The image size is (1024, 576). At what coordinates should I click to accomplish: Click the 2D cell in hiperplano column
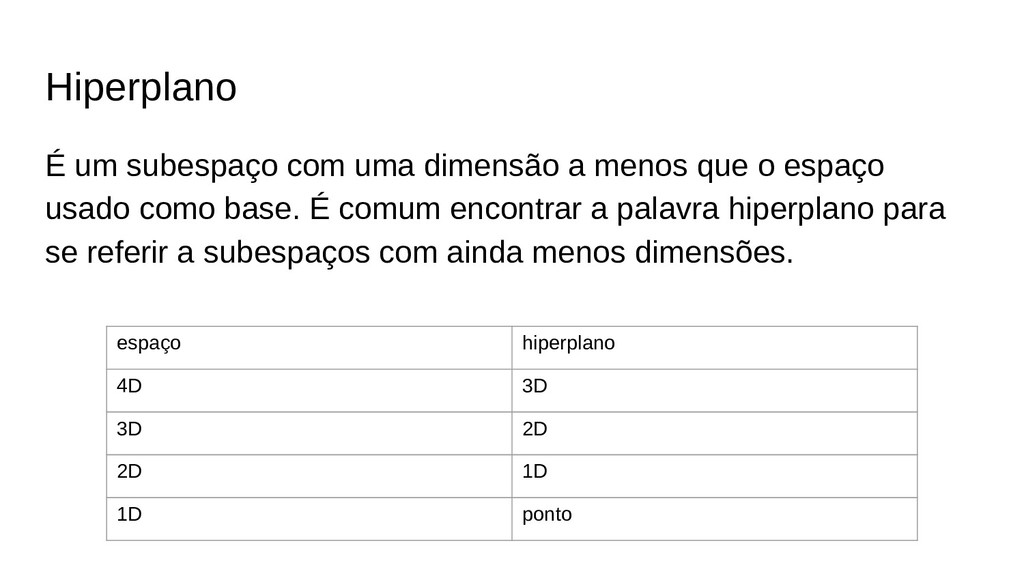pos(714,433)
